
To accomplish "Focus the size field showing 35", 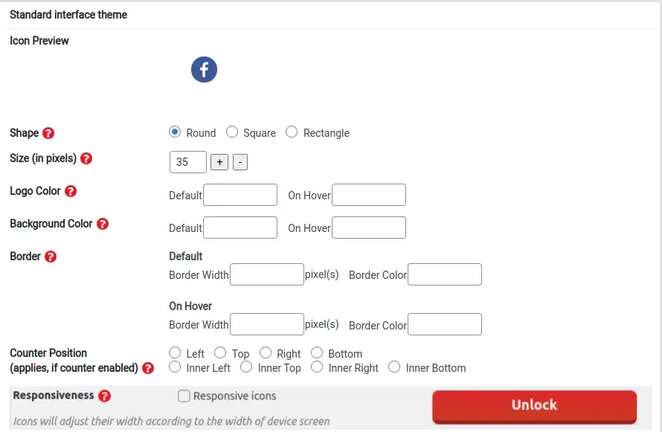I will click(188, 162).
